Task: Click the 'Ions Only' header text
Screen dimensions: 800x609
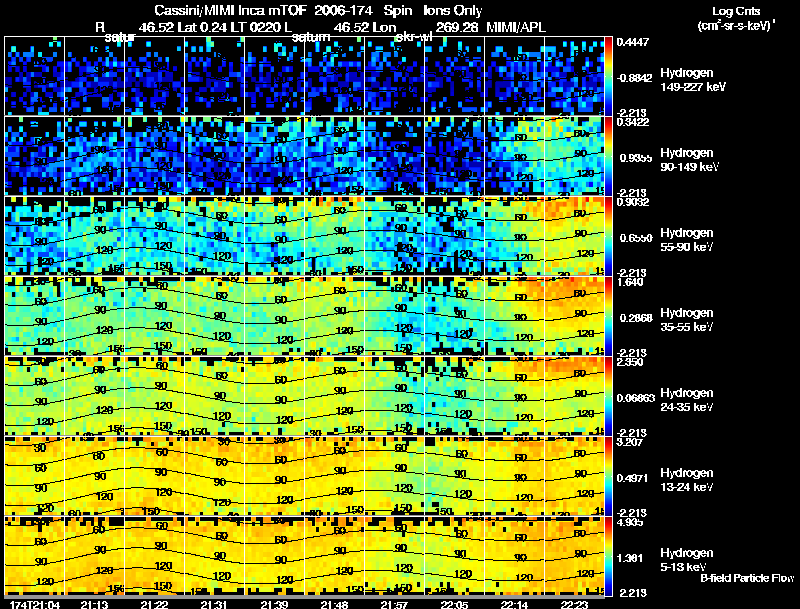Action: click(452, 10)
